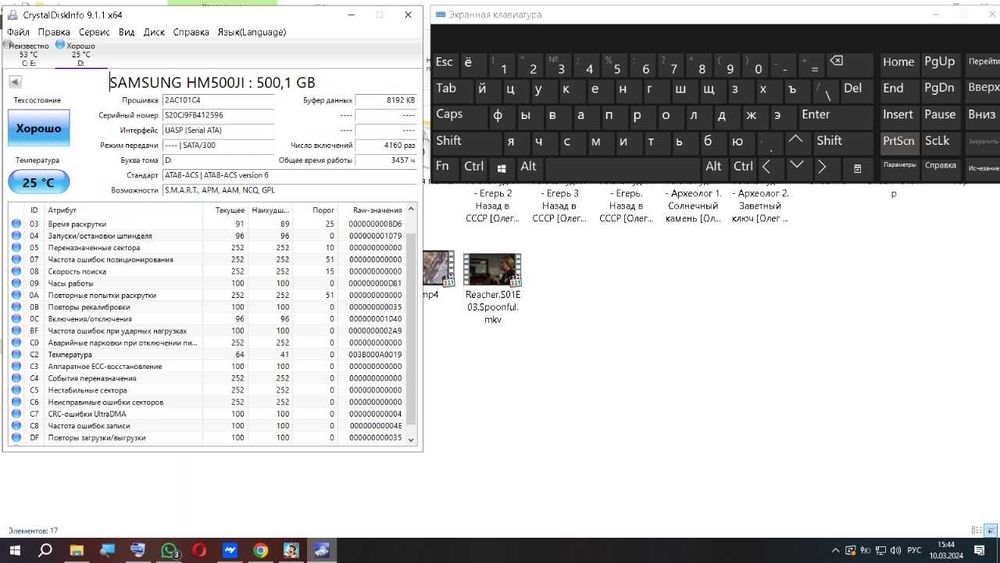This screenshot has width=1000, height=563.
Task: Toggle right Shift key on on-screen keyboard
Action: [842, 142]
